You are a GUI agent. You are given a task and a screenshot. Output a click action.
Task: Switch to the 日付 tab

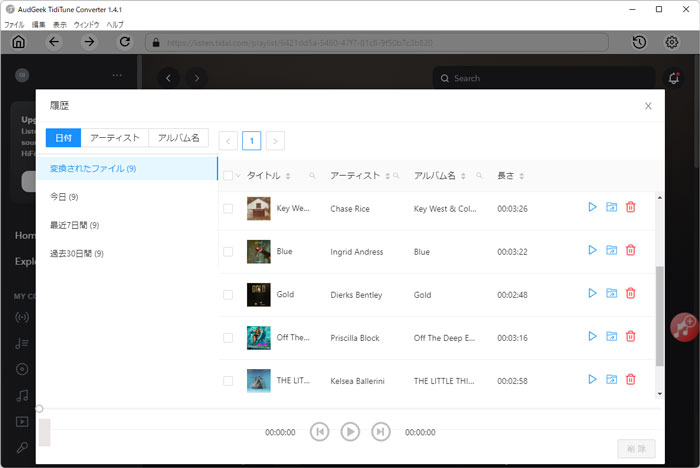pos(63,138)
